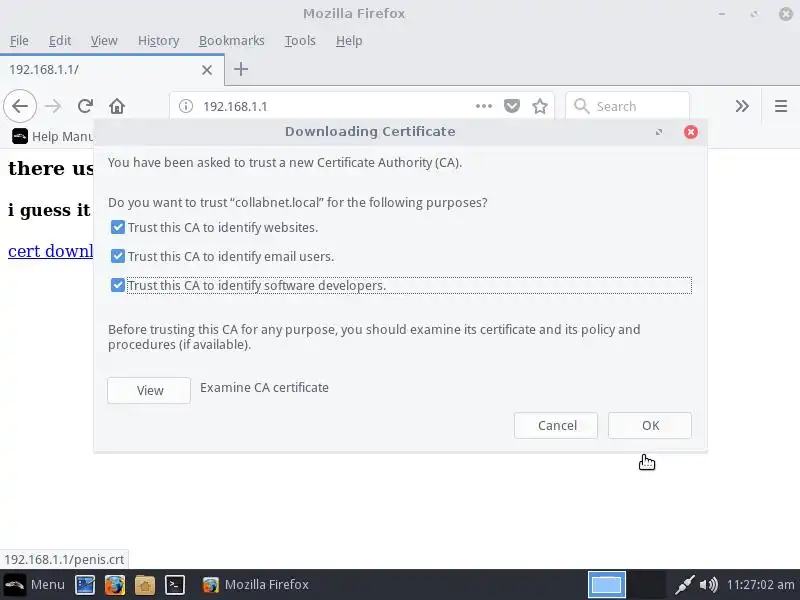Open the Edit menu
The image size is (800, 600).
(60, 40)
